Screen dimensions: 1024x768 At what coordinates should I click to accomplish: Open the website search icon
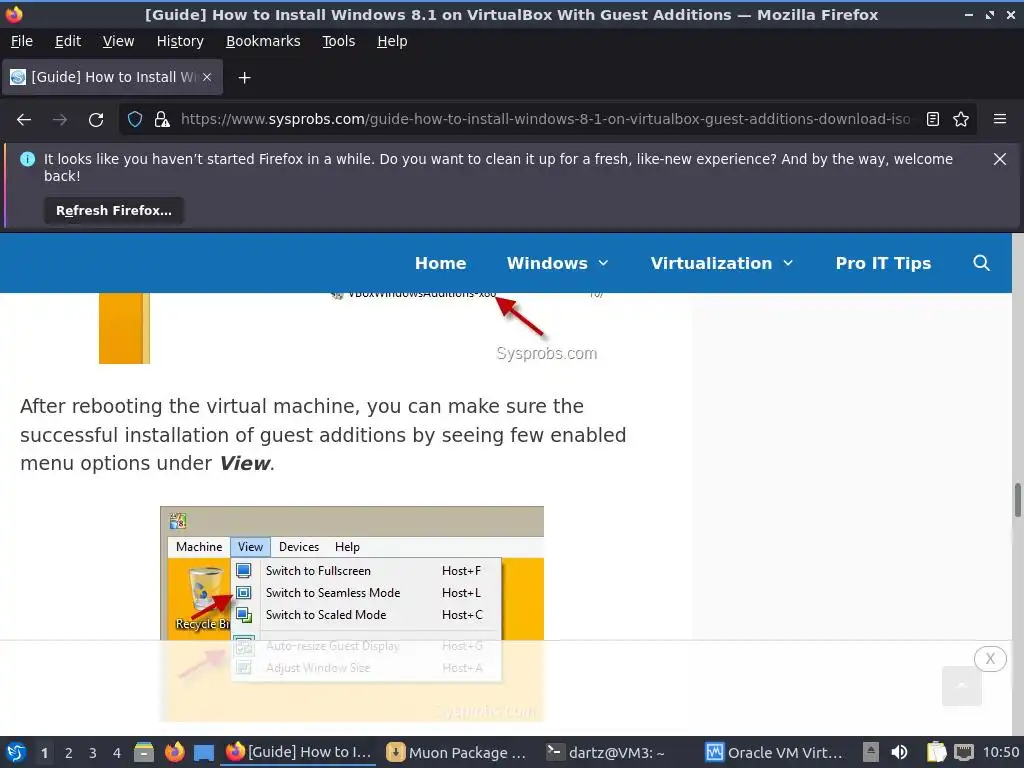pos(981,263)
